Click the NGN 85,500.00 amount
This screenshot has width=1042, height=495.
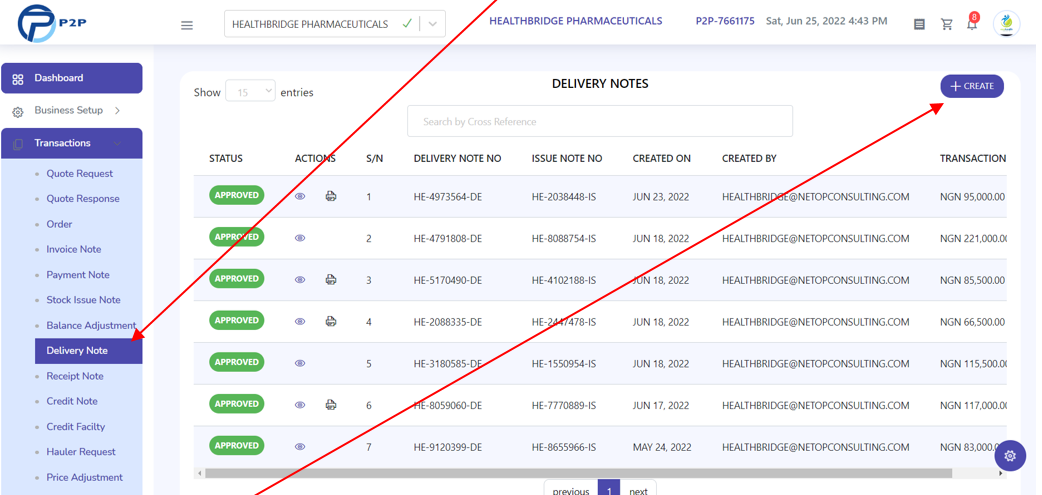coord(972,280)
